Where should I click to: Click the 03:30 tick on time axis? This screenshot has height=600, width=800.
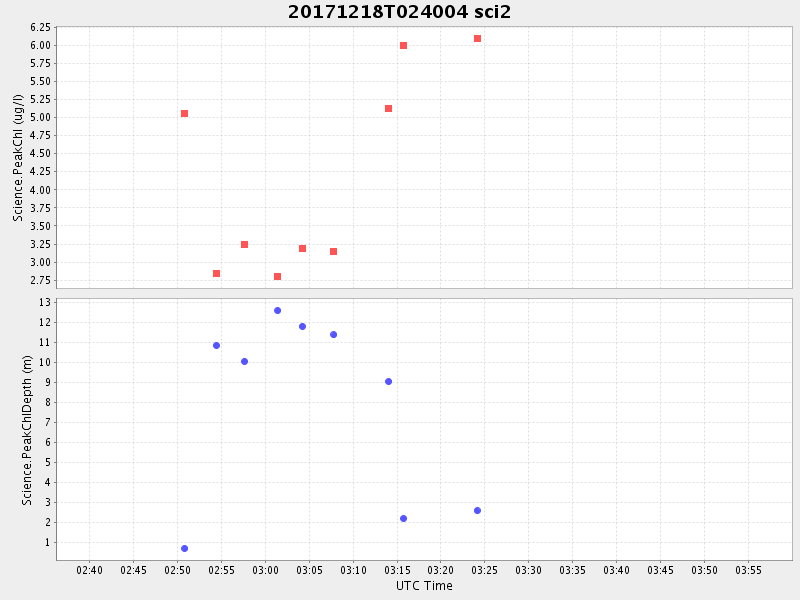click(529, 570)
